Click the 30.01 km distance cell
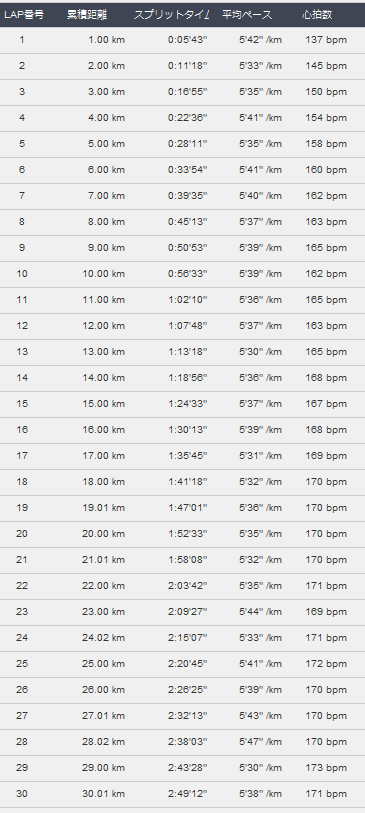The height and width of the screenshot is (813, 365). coord(104,794)
